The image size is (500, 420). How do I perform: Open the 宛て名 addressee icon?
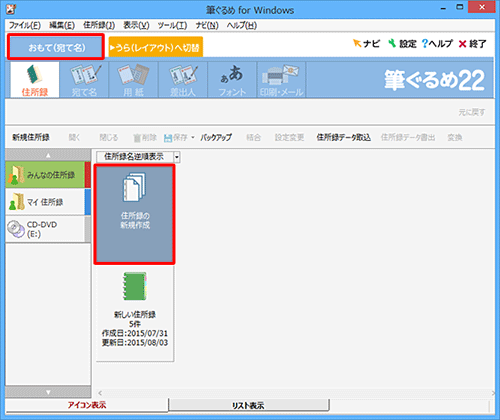pyautogui.click(x=84, y=80)
